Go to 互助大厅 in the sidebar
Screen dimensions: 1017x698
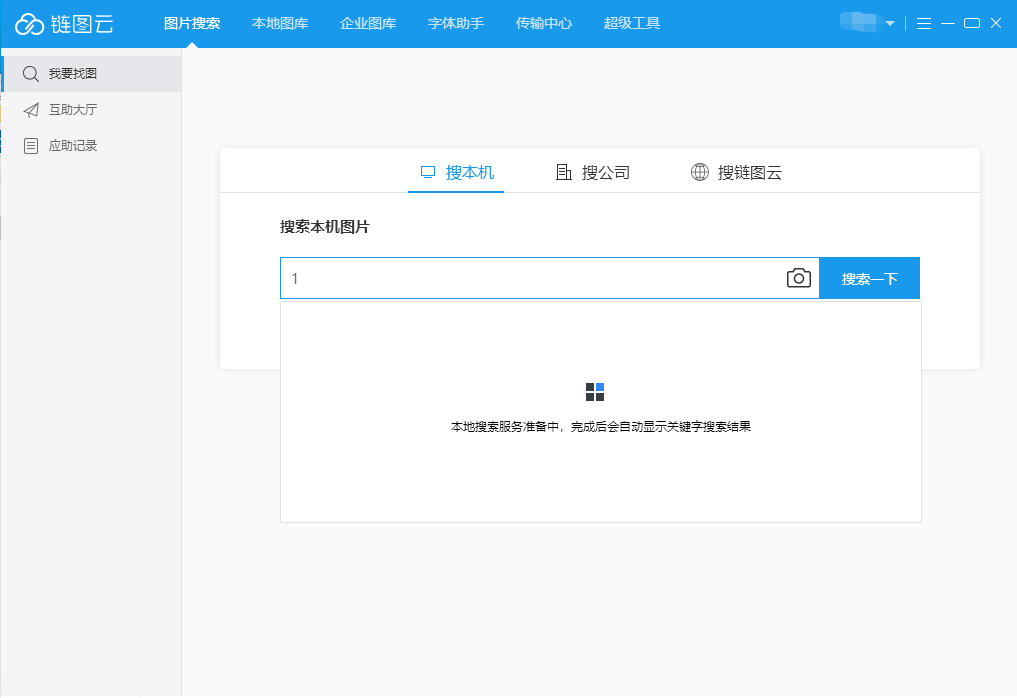coord(73,110)
